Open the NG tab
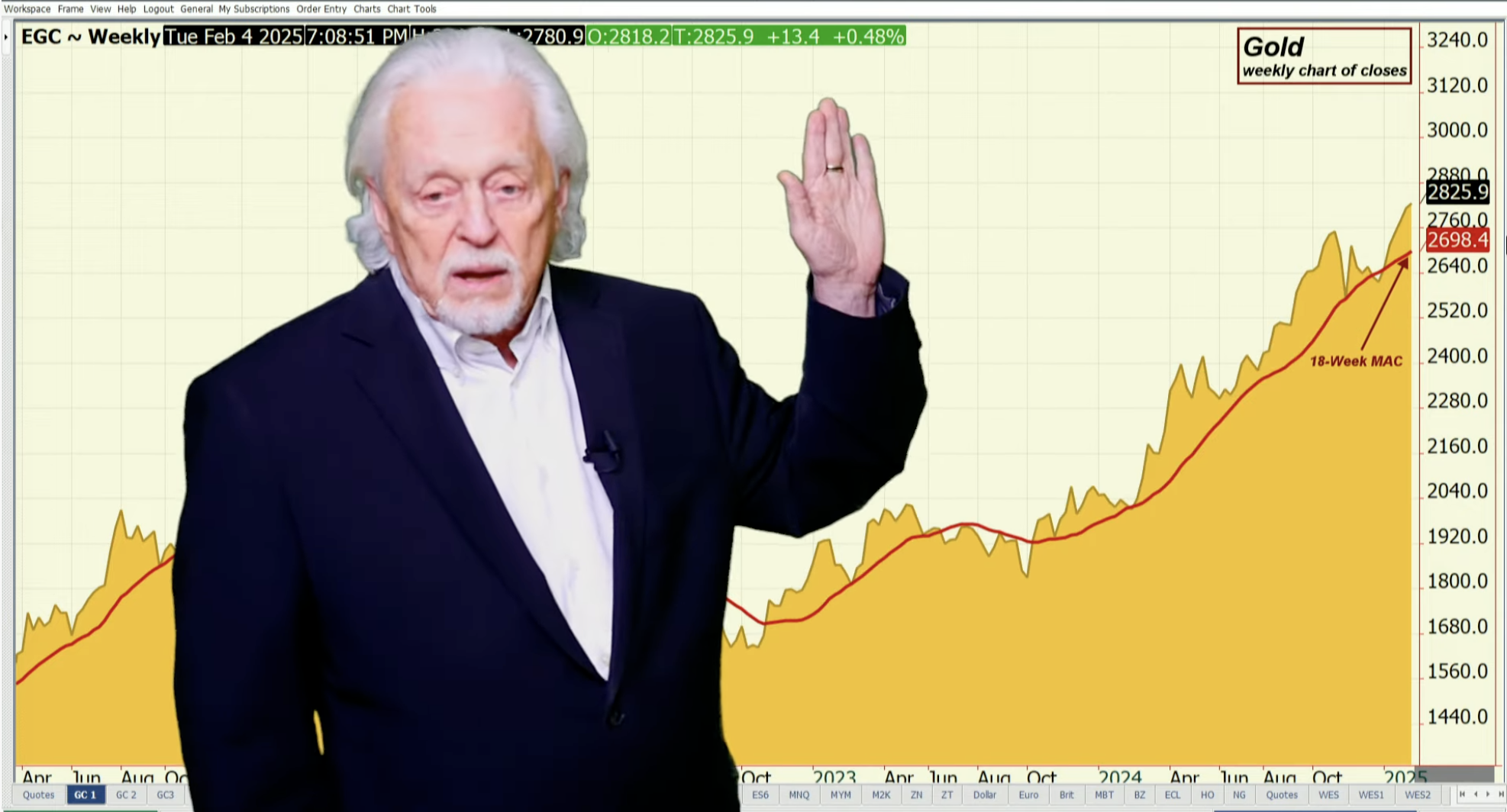This screenshot has width=1507, height=812. pos(1239,795)
